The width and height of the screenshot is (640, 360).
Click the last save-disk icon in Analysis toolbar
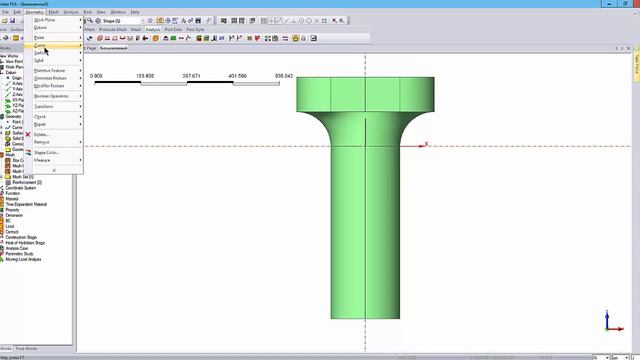313,38
